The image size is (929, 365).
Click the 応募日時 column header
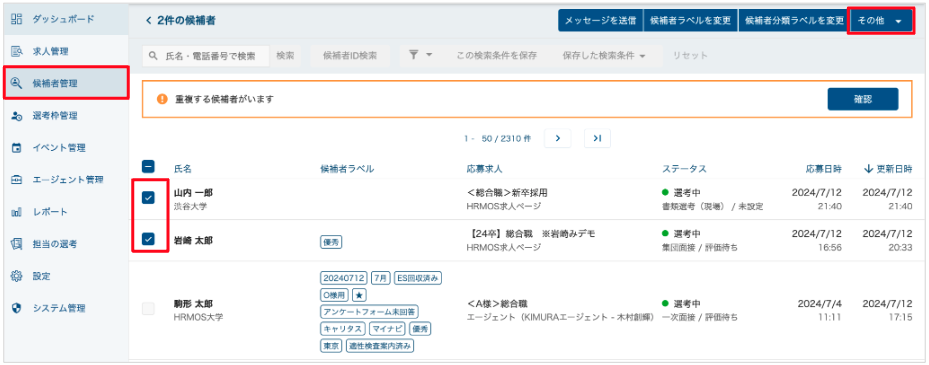824,169
